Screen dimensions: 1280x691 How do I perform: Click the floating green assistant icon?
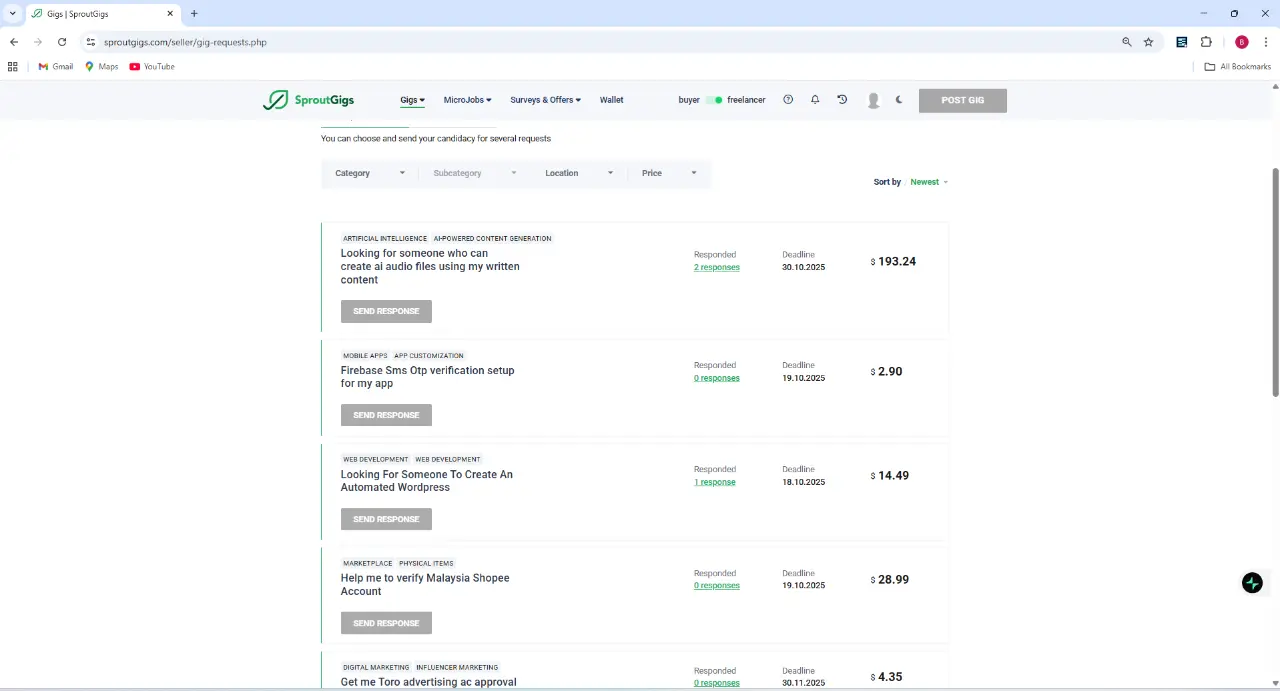1252,583
